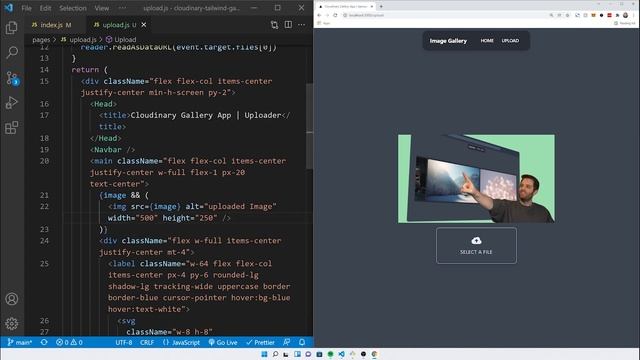
Task: Click the VS Code logo in title bar
Action: [9, 8]
